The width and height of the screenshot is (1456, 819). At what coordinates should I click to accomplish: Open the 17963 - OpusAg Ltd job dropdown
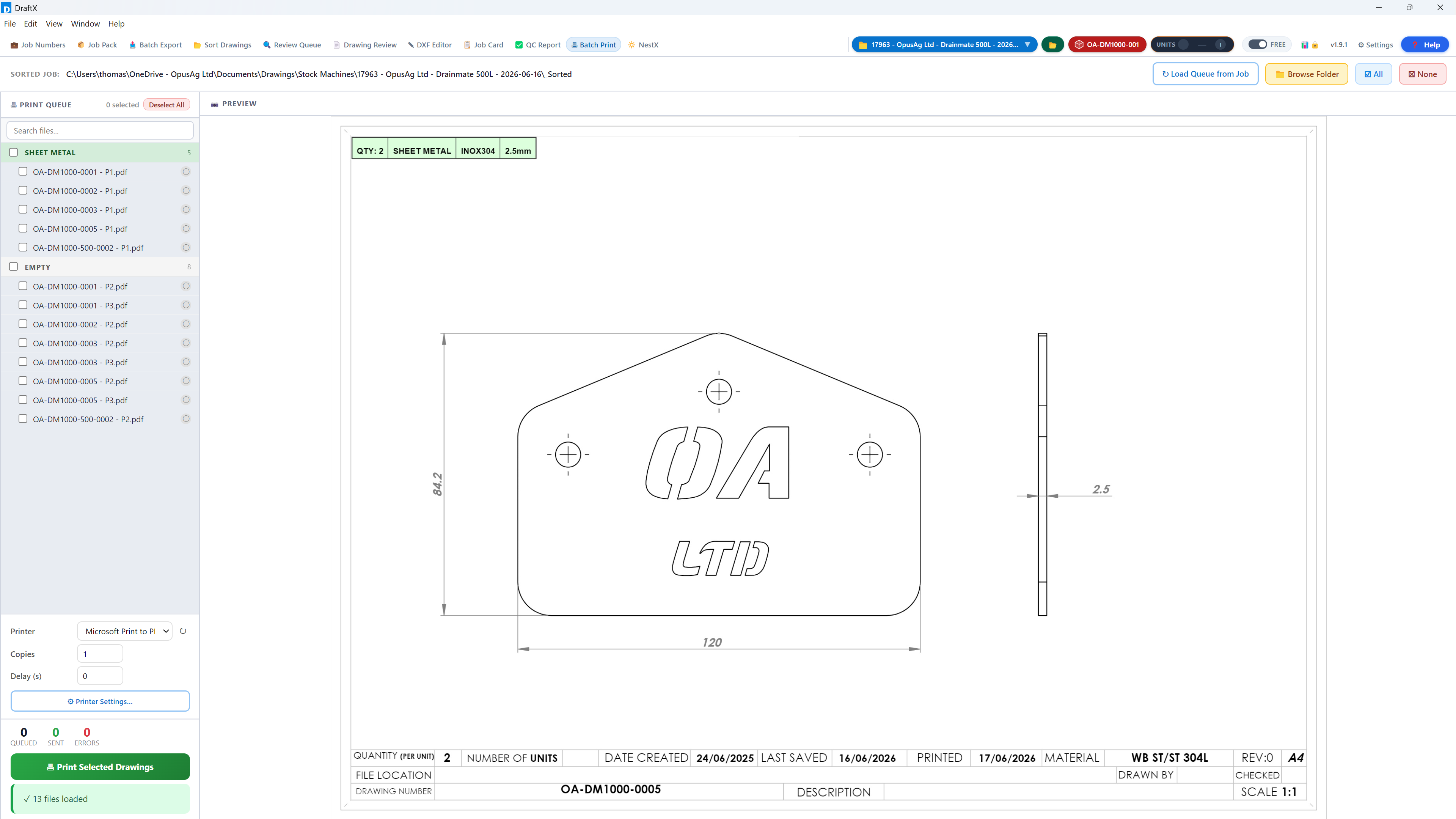click(x=944, y=45)
